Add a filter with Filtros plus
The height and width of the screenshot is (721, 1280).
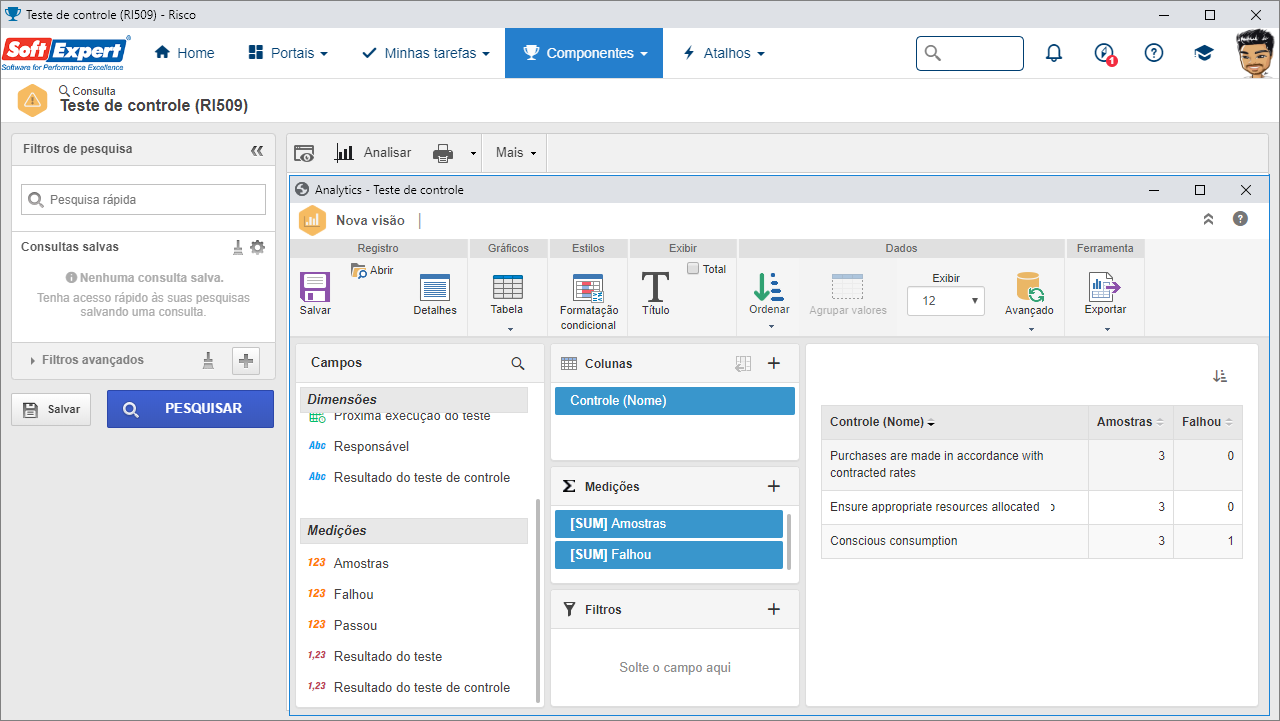click(773, 609)
